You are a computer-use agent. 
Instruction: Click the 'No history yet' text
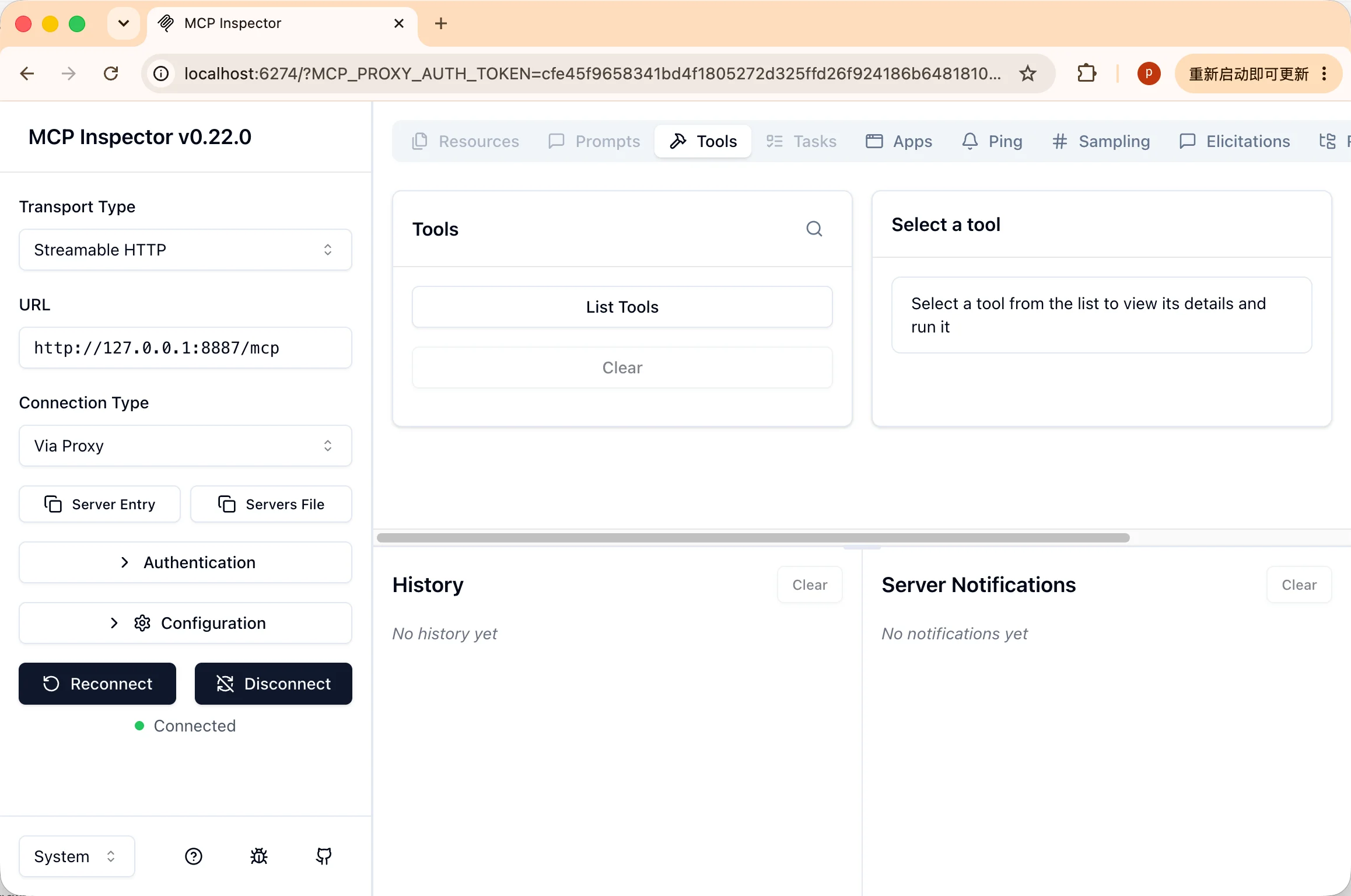444,633
